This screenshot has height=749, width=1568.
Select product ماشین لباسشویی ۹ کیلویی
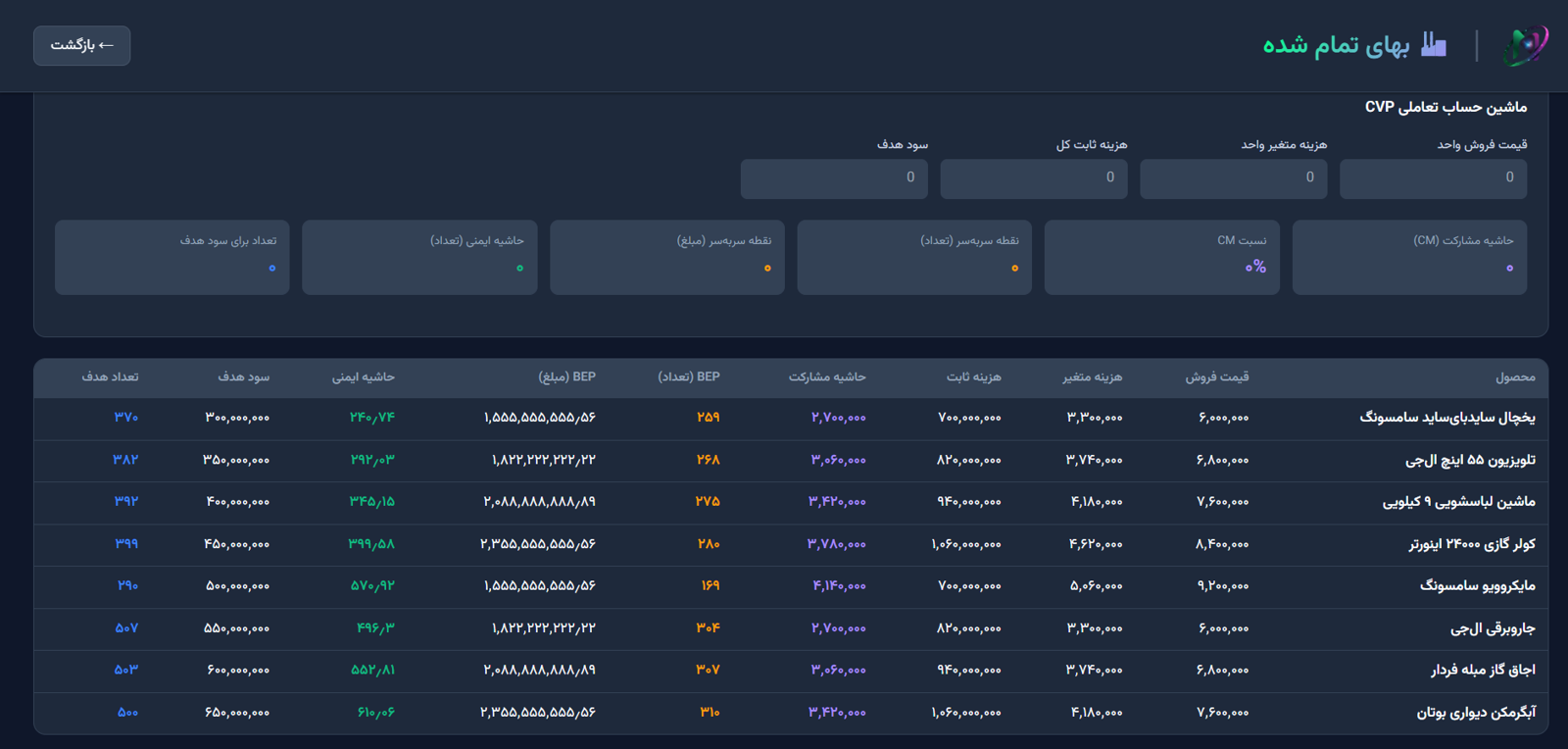[x=1459, y=502]
